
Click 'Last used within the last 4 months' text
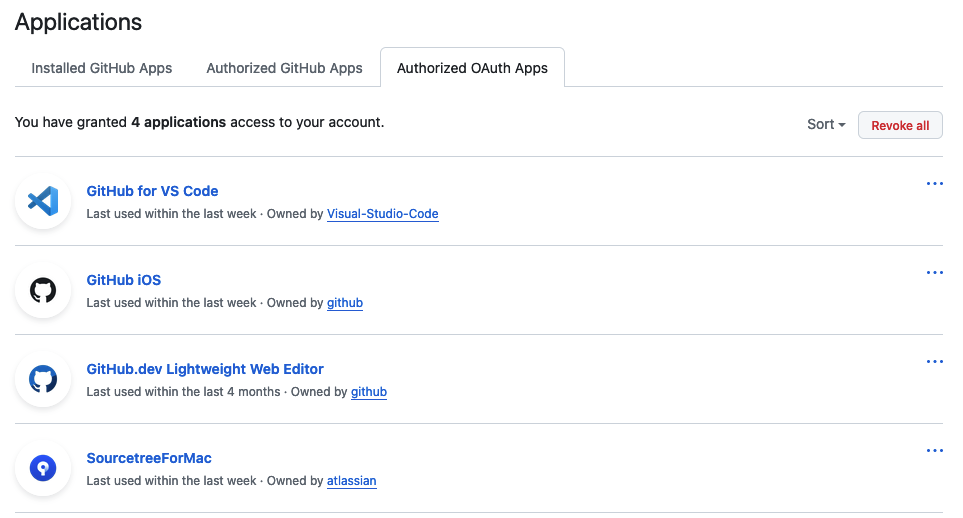tap(183, 392)
